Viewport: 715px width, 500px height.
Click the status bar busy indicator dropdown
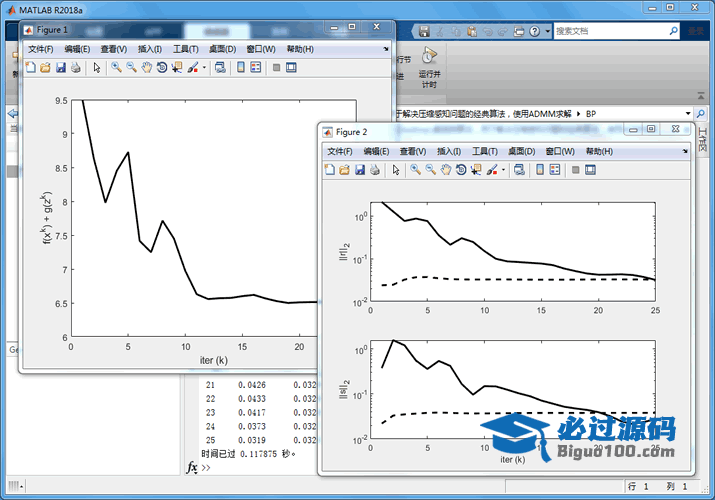(16, 486)
